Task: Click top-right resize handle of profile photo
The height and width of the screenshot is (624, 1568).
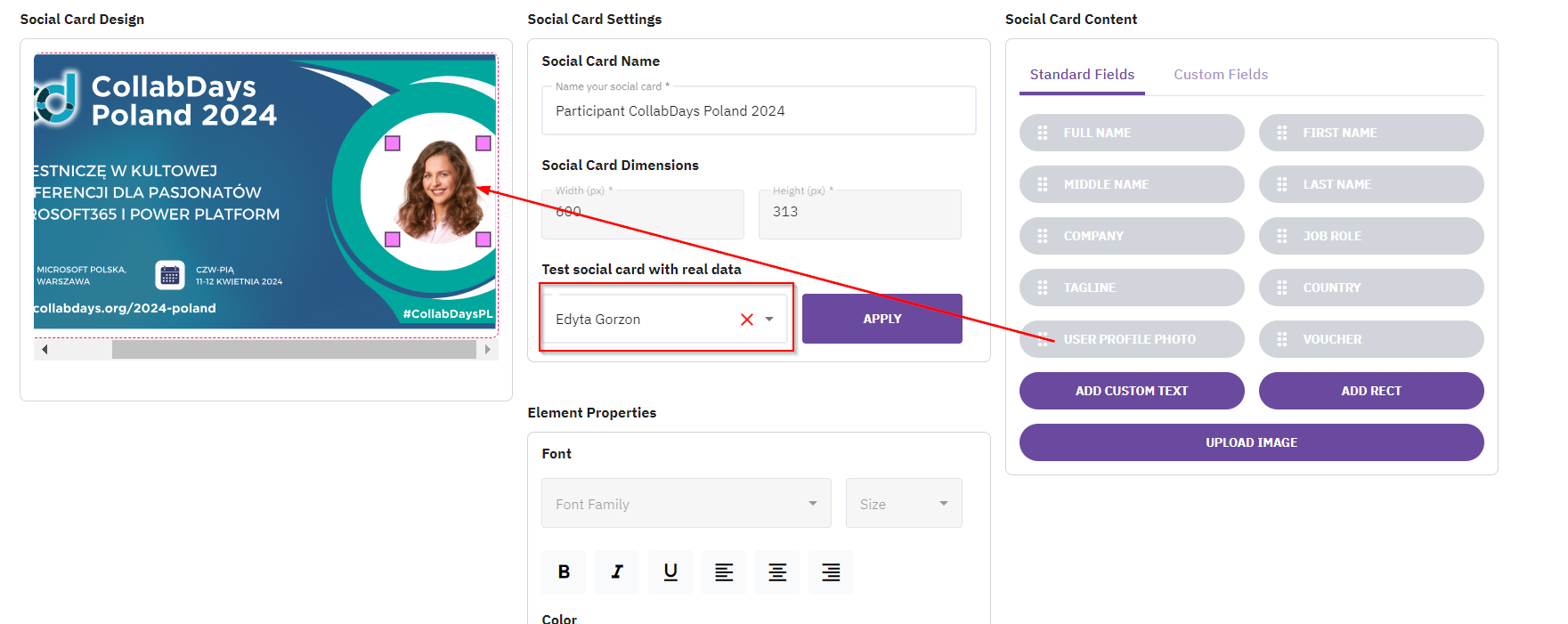Action: coord(483,143)
